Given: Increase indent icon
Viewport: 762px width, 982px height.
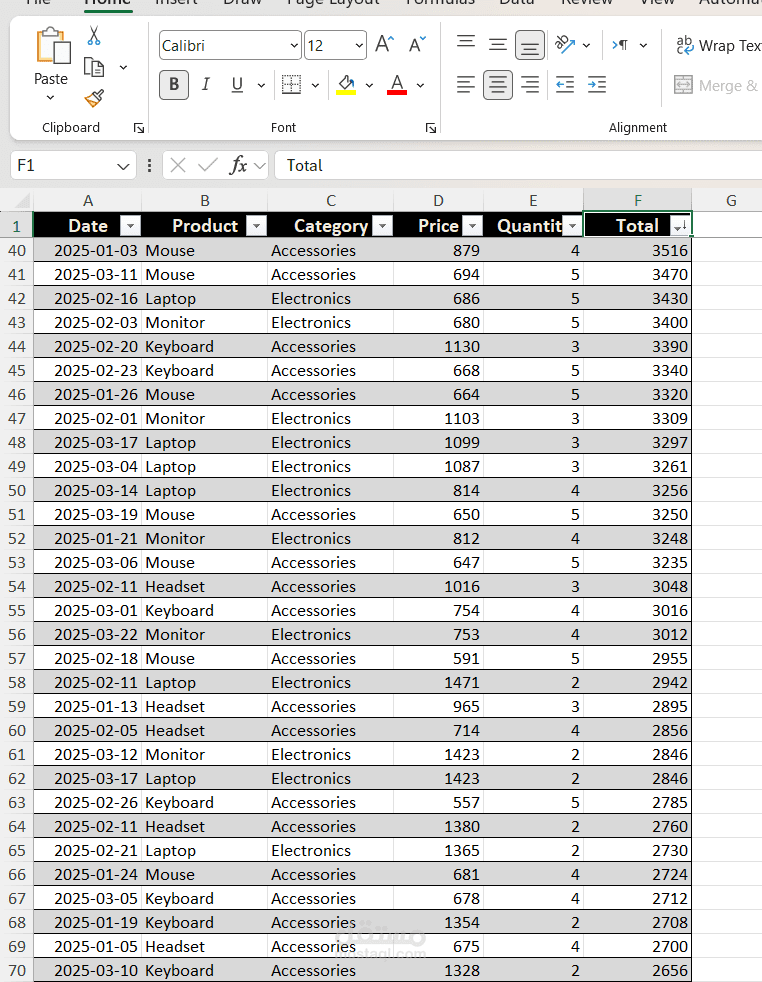Looking at the screenshot, I should click(597, 85).
